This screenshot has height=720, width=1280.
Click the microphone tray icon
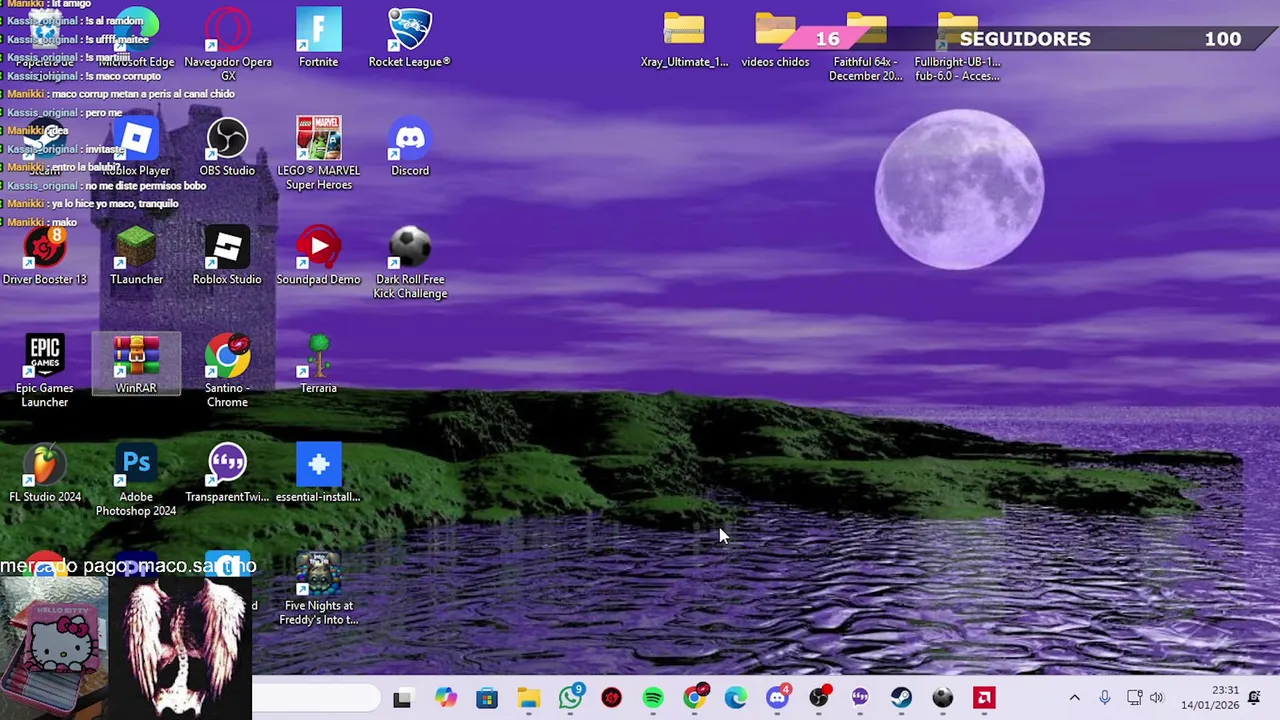(x=1104, y=698)
